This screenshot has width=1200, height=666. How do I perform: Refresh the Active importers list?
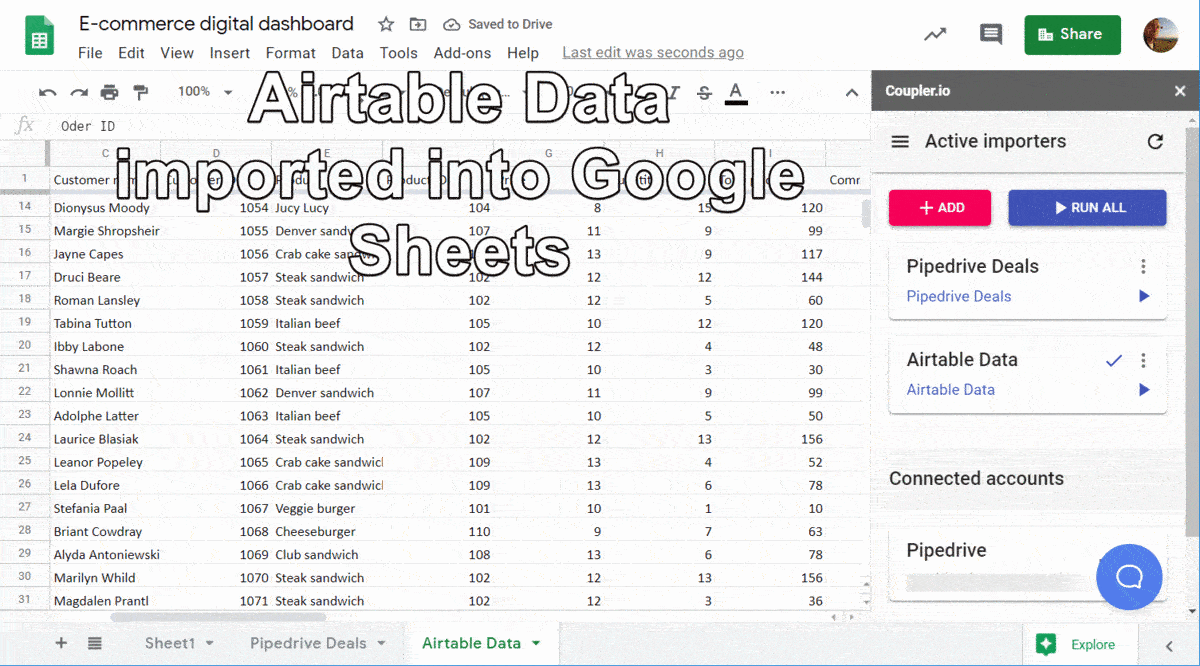pos(1155,141)
